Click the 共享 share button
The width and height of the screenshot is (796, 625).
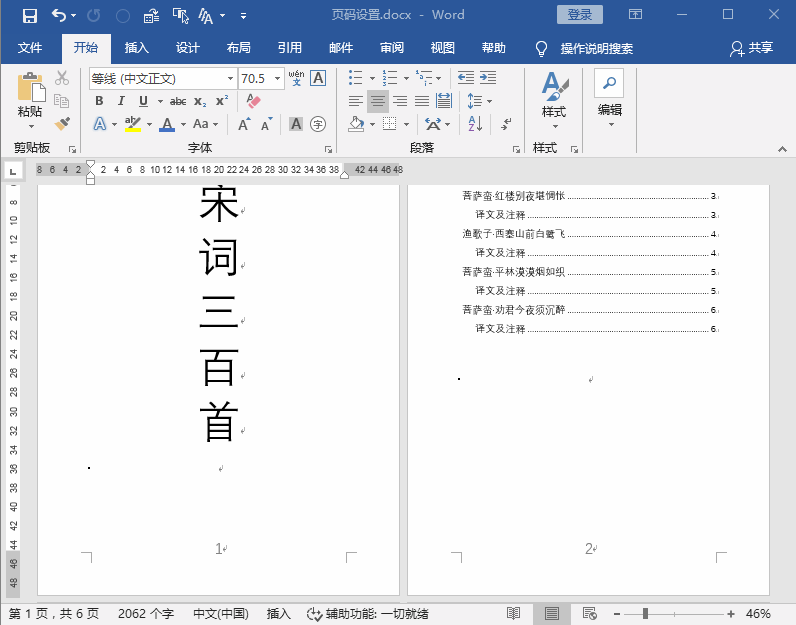752,48
